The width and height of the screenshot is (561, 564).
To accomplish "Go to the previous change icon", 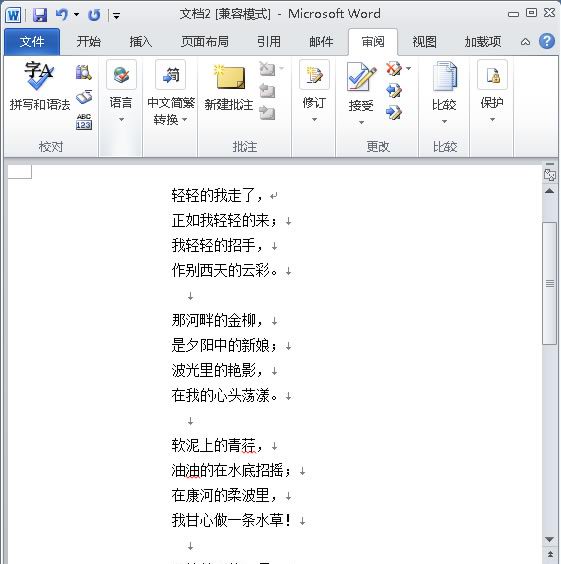I will tap(393, 91).
